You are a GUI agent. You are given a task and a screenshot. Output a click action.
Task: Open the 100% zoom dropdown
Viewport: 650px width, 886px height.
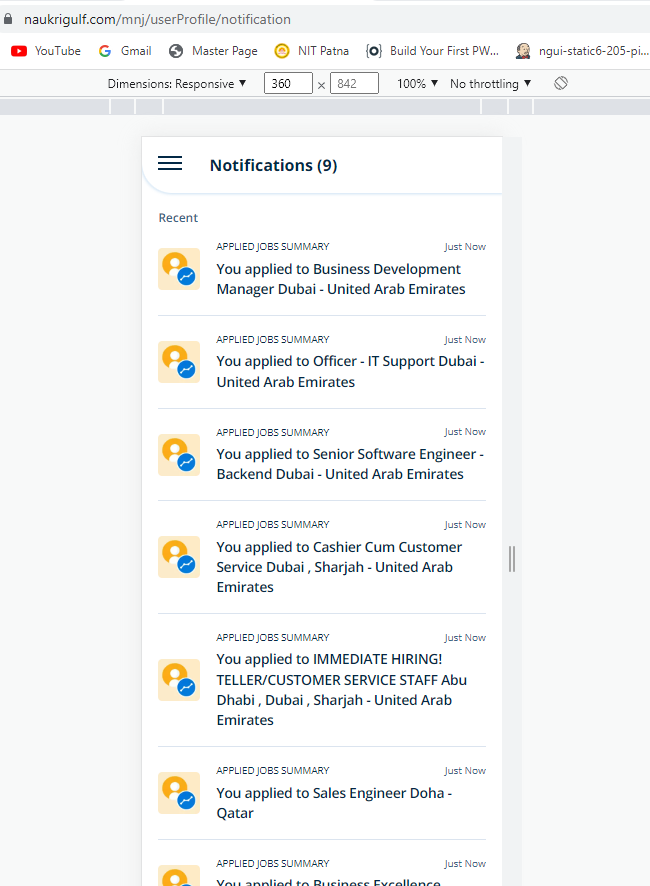click(417, 84)
